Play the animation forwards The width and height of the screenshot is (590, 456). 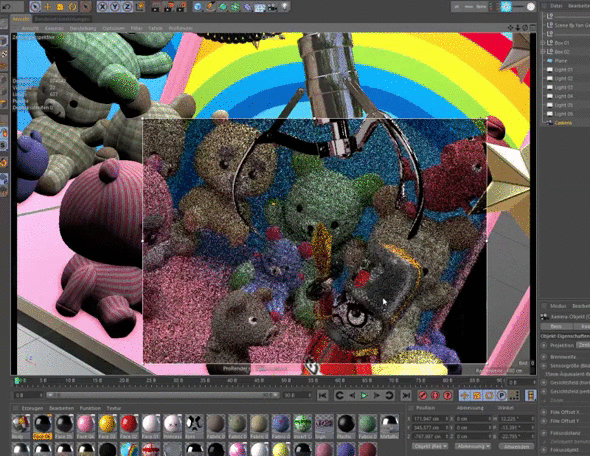click(x=364, y=395)
